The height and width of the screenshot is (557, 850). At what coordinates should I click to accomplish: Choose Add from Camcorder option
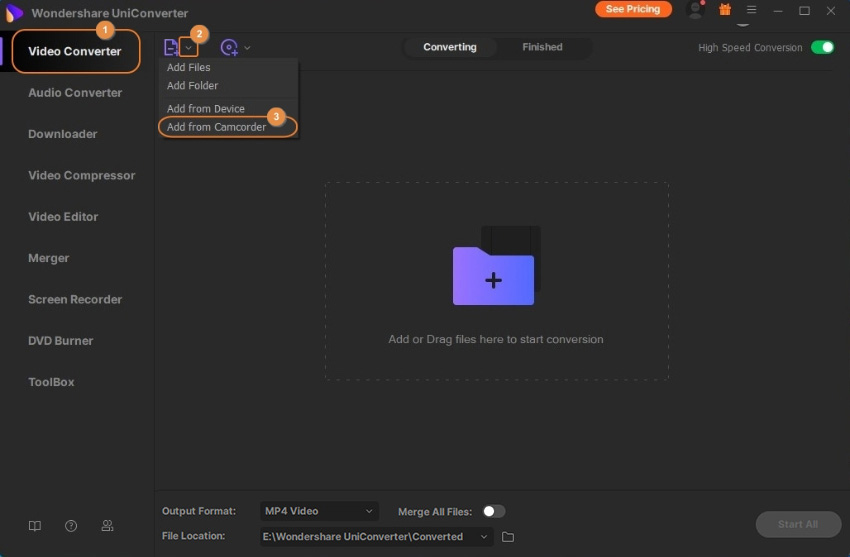click(216, 127)
